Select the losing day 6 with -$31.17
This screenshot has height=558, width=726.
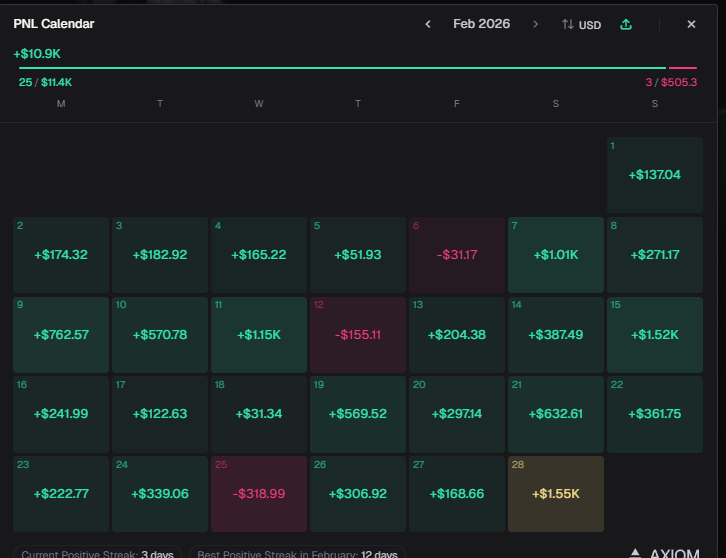coord(457,255)
